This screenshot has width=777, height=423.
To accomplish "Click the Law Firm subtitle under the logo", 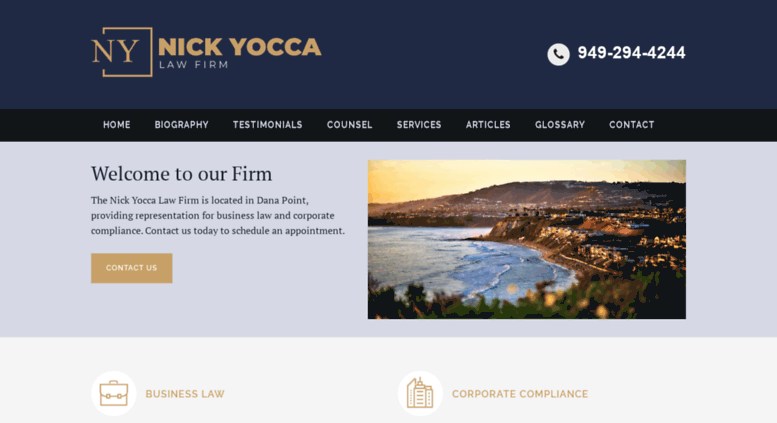I will pyautogui.click(x=193, y=65).
